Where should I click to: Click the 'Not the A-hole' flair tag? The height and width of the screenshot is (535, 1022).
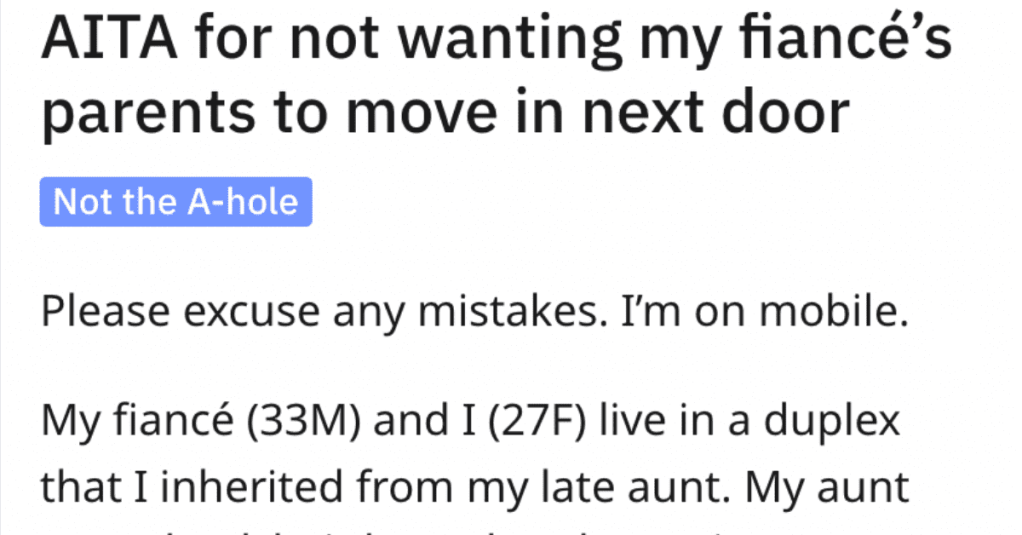click(x=176, y=202)
